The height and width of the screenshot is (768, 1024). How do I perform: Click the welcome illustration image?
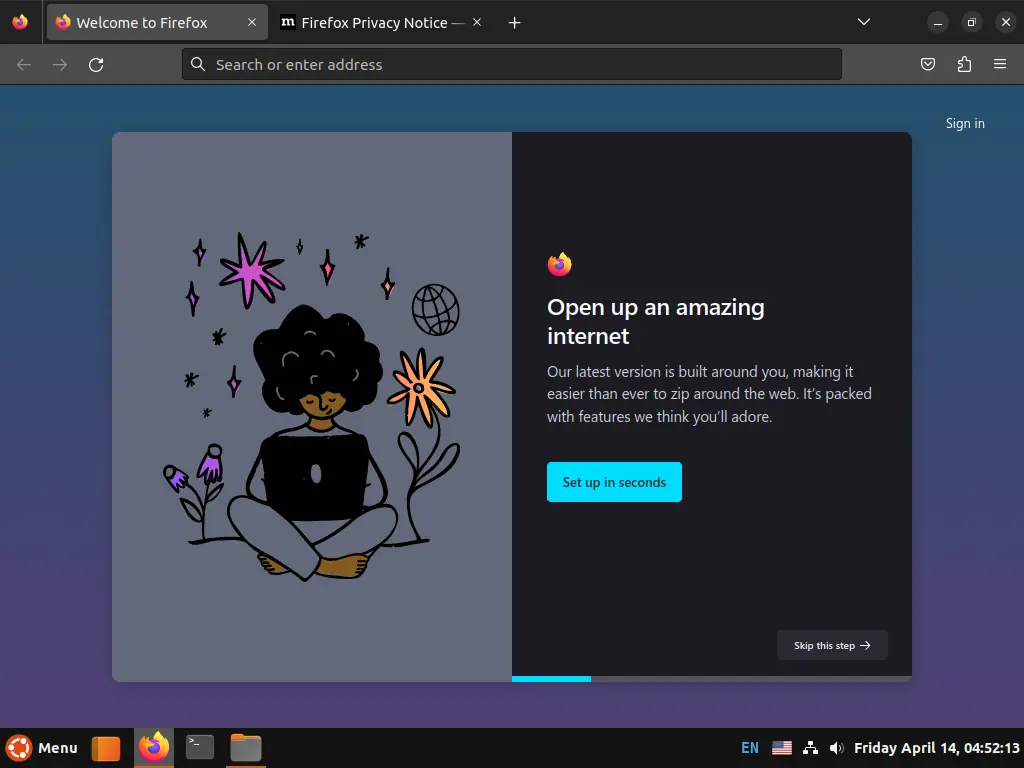312,407
